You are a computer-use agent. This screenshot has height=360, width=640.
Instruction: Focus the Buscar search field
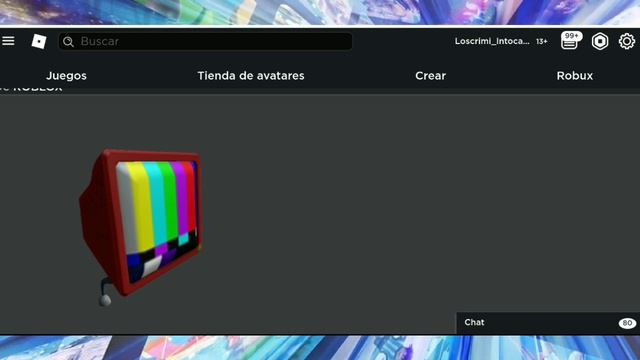[205, 41]
